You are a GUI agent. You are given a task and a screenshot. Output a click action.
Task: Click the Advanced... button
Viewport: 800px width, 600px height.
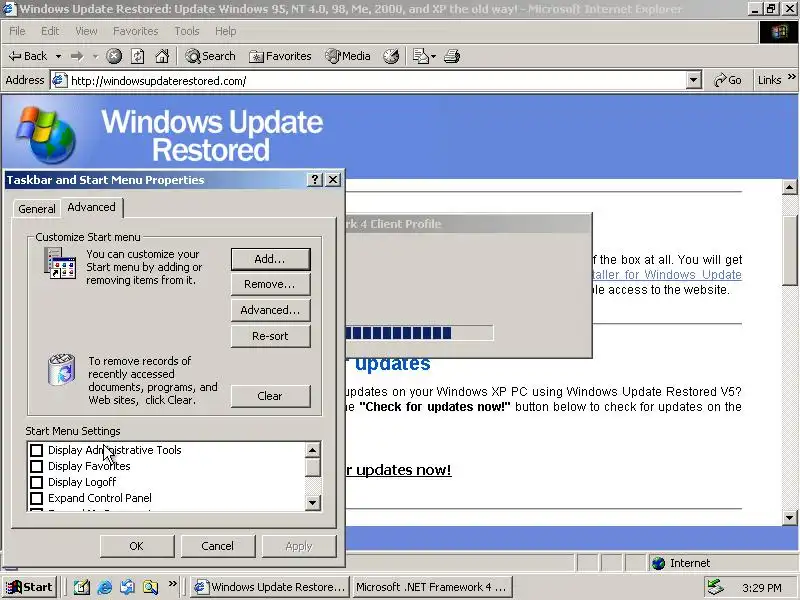(270, 310)
